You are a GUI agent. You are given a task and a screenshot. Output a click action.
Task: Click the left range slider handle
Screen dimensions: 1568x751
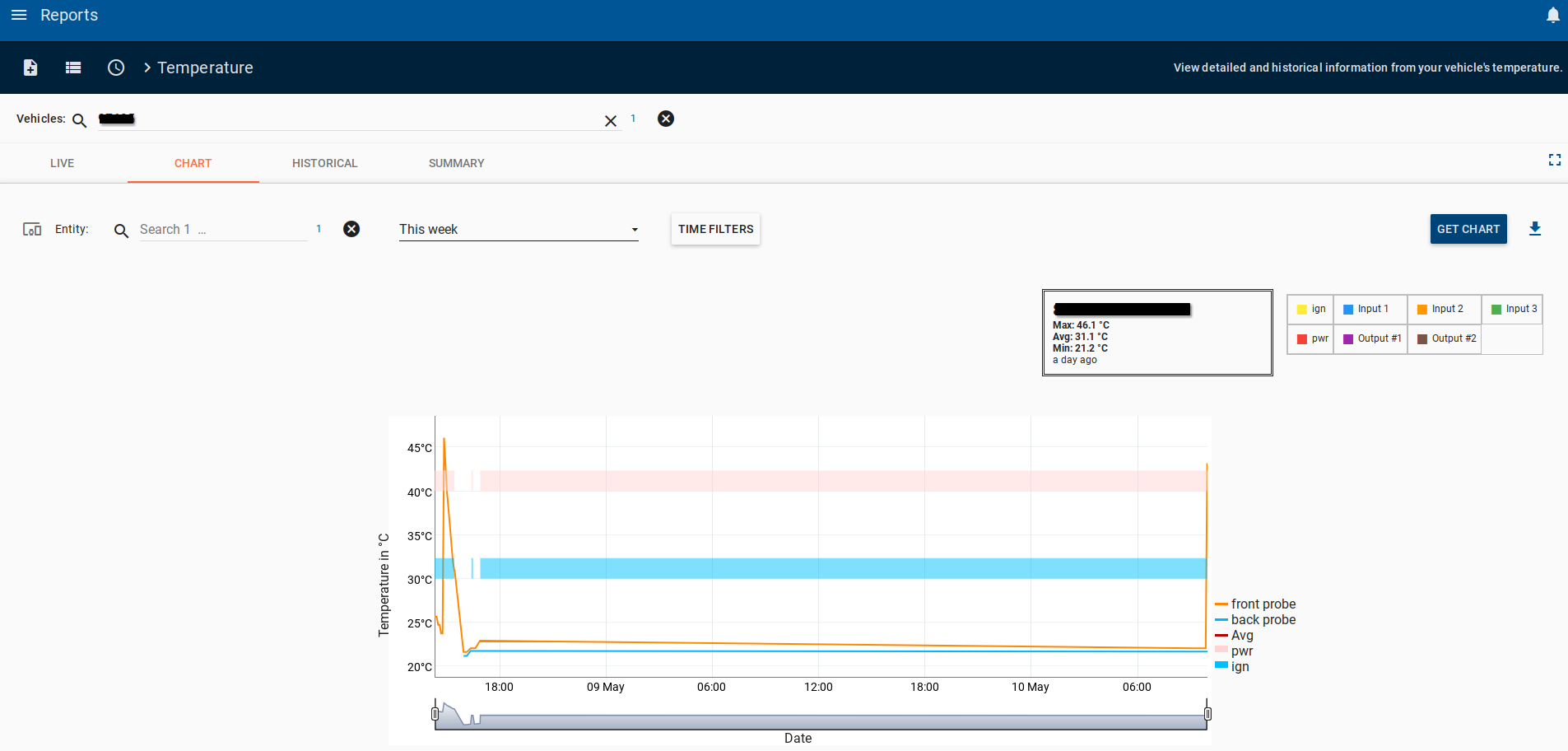coord(435,714)
